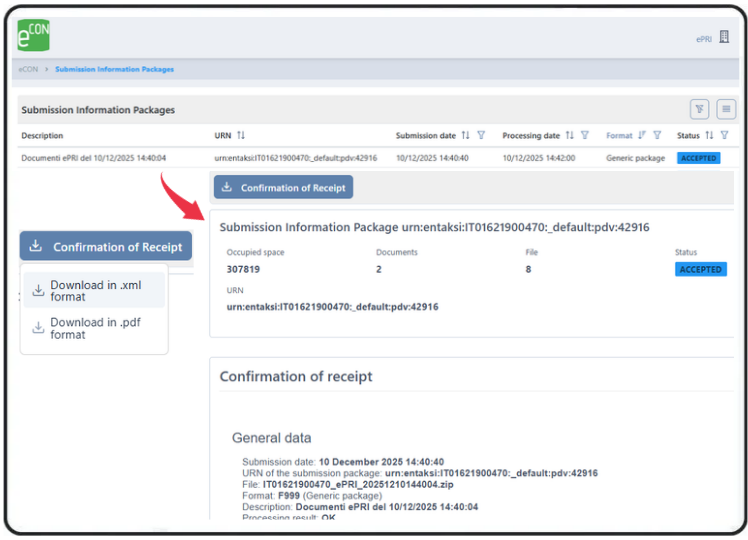Open the list menu icon button

pyautogui.click(x=726, y=109)
